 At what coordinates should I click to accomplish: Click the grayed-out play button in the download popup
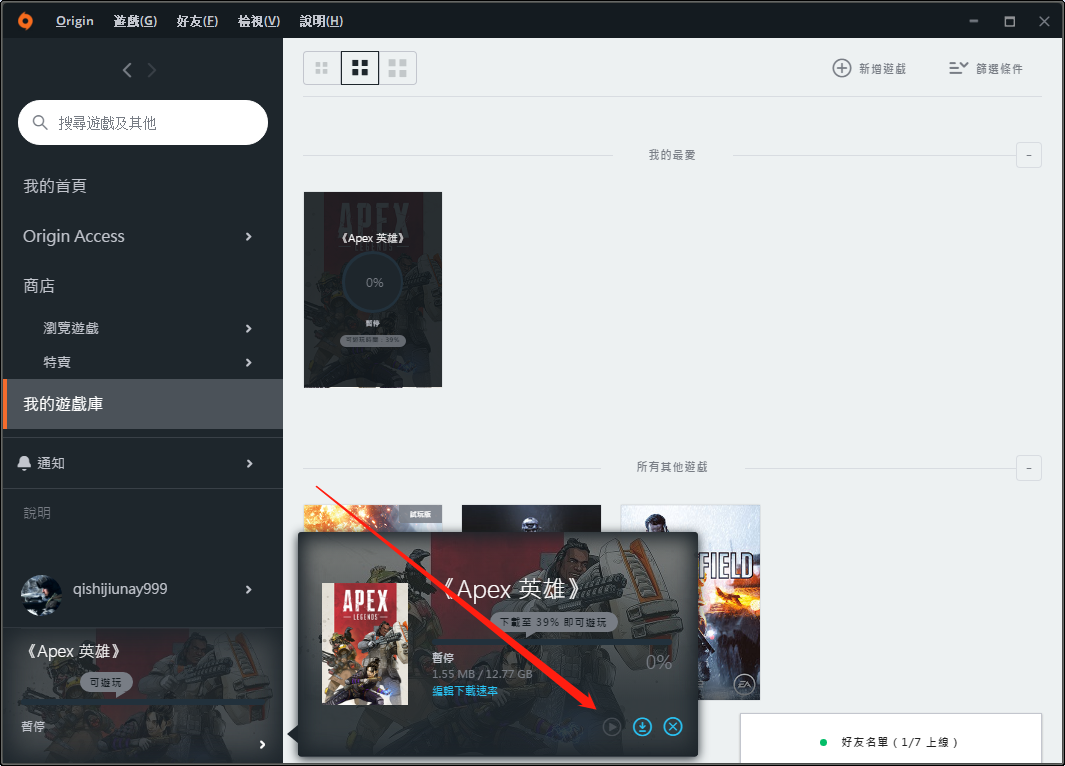point(612,727)
